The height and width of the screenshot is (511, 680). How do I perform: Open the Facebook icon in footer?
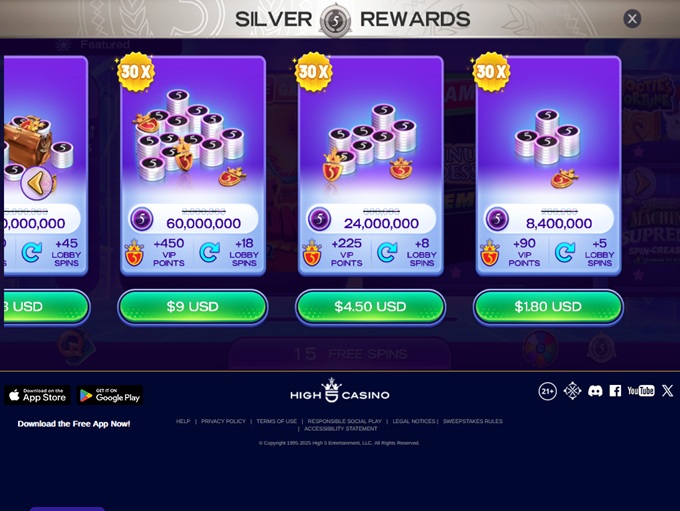point(615,391)
